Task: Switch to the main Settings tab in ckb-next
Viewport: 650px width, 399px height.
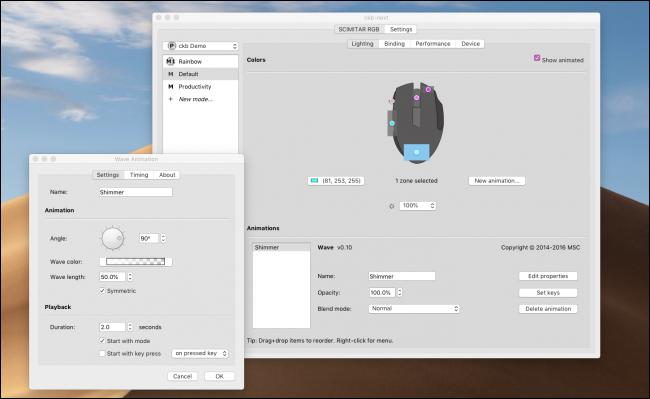Action: click(x=401, y=29)
